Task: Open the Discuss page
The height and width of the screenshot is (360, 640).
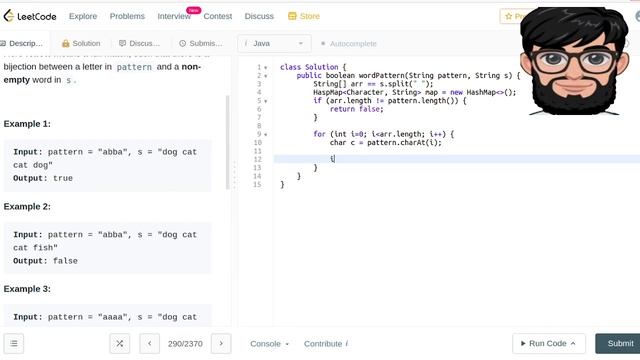Action: 259,16
